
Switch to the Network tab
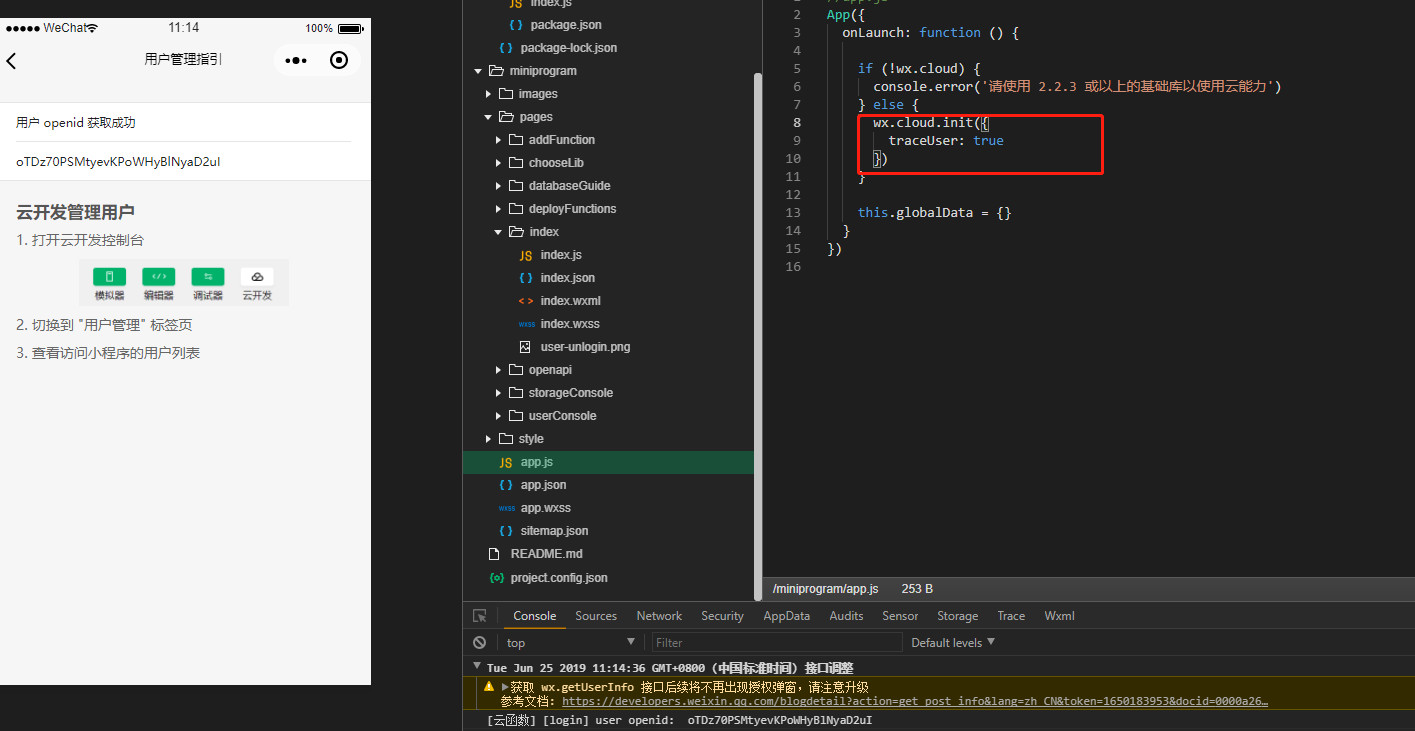coord(659,616)
